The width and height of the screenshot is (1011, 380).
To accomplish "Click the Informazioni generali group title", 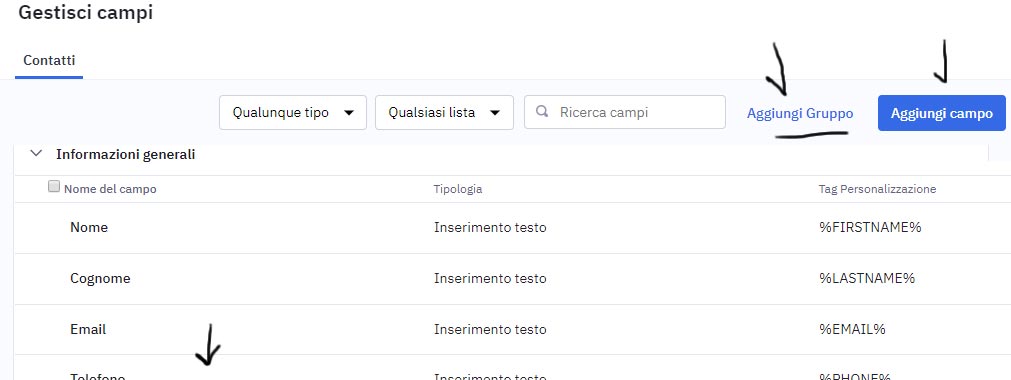I will pyautogui.click(x=126, y=154).
